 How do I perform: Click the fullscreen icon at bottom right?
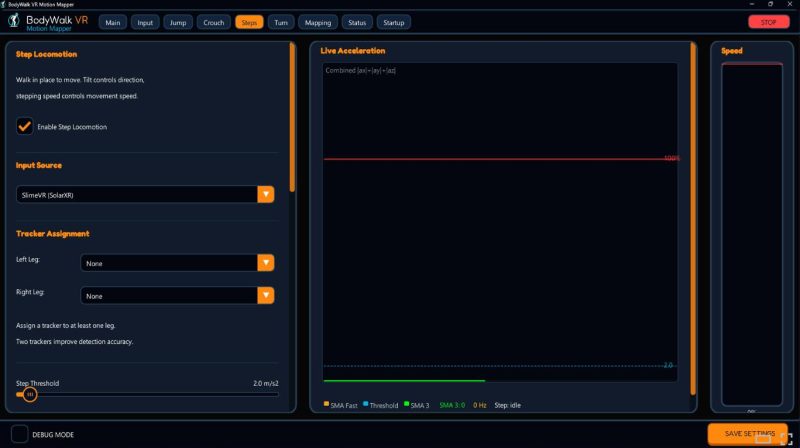click(x=786, y=439)
